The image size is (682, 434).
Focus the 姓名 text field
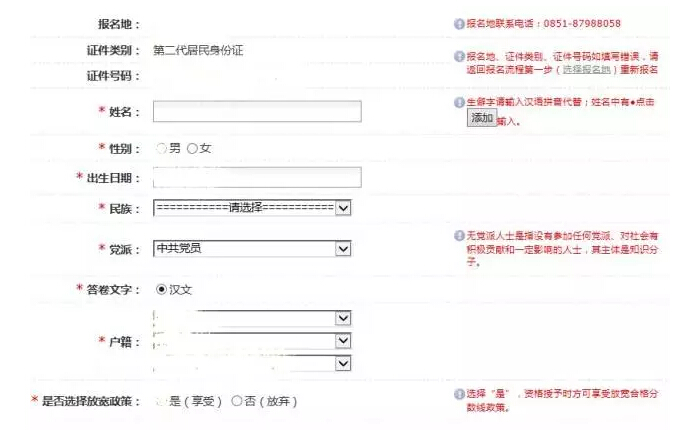[257, 111]
